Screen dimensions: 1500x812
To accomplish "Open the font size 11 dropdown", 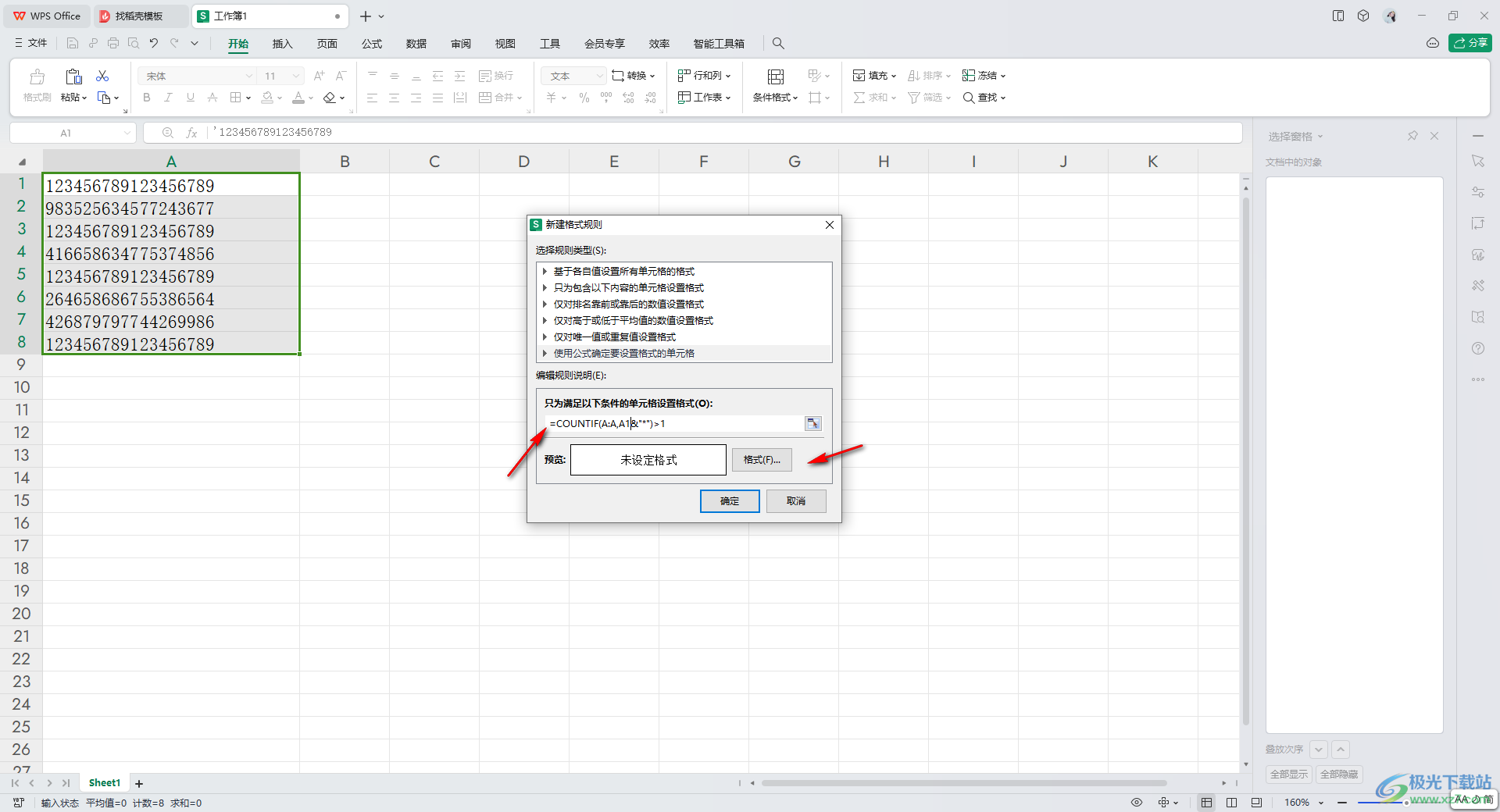I will [296, 76].
